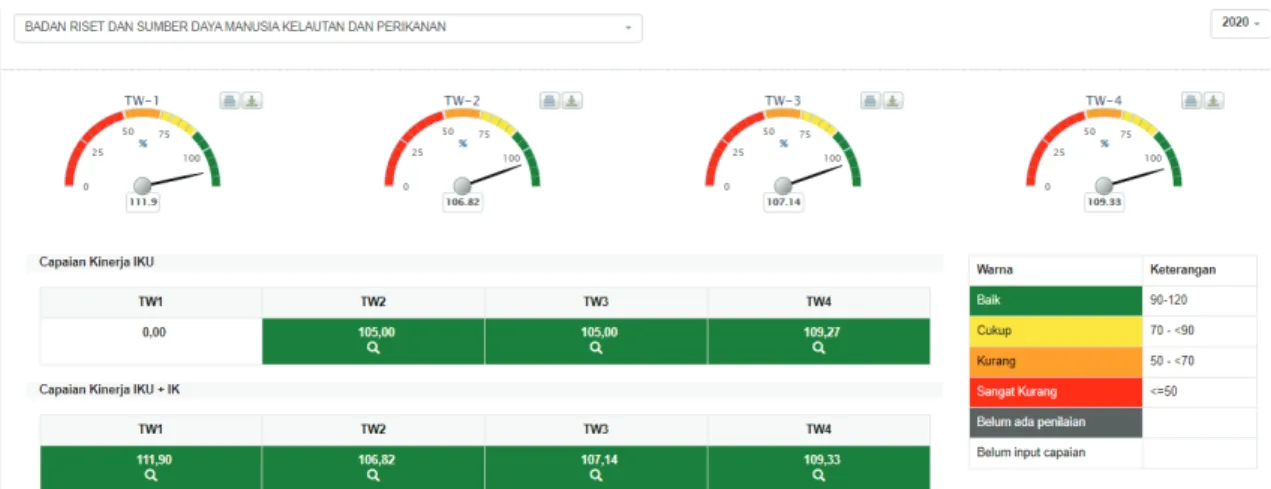1271x489 pixels.
Task: Click the print icon beside TW-3 gauge
Action: tap(871, 101)
